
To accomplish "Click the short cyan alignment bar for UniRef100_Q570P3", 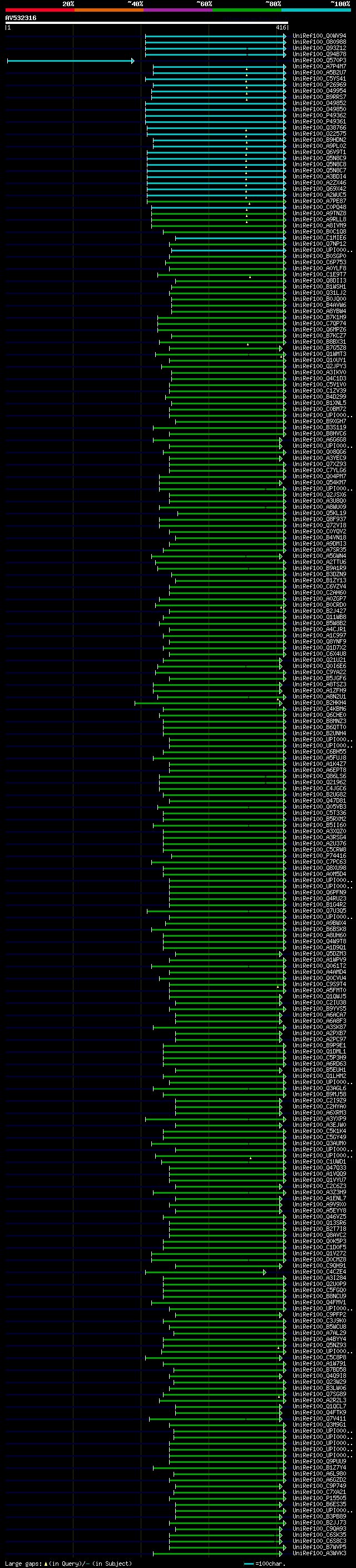I will pos(71,61).
